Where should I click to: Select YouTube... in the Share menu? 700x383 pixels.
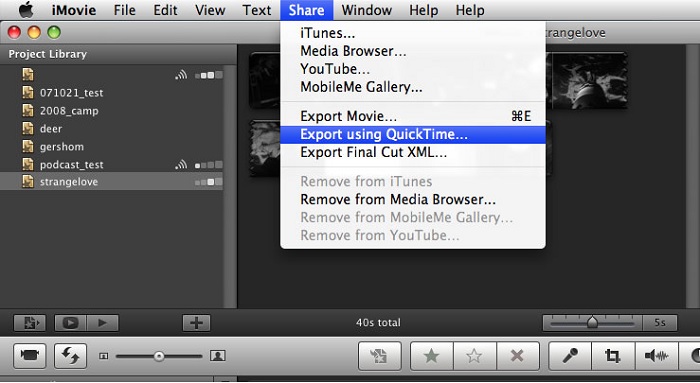[412, 69]
